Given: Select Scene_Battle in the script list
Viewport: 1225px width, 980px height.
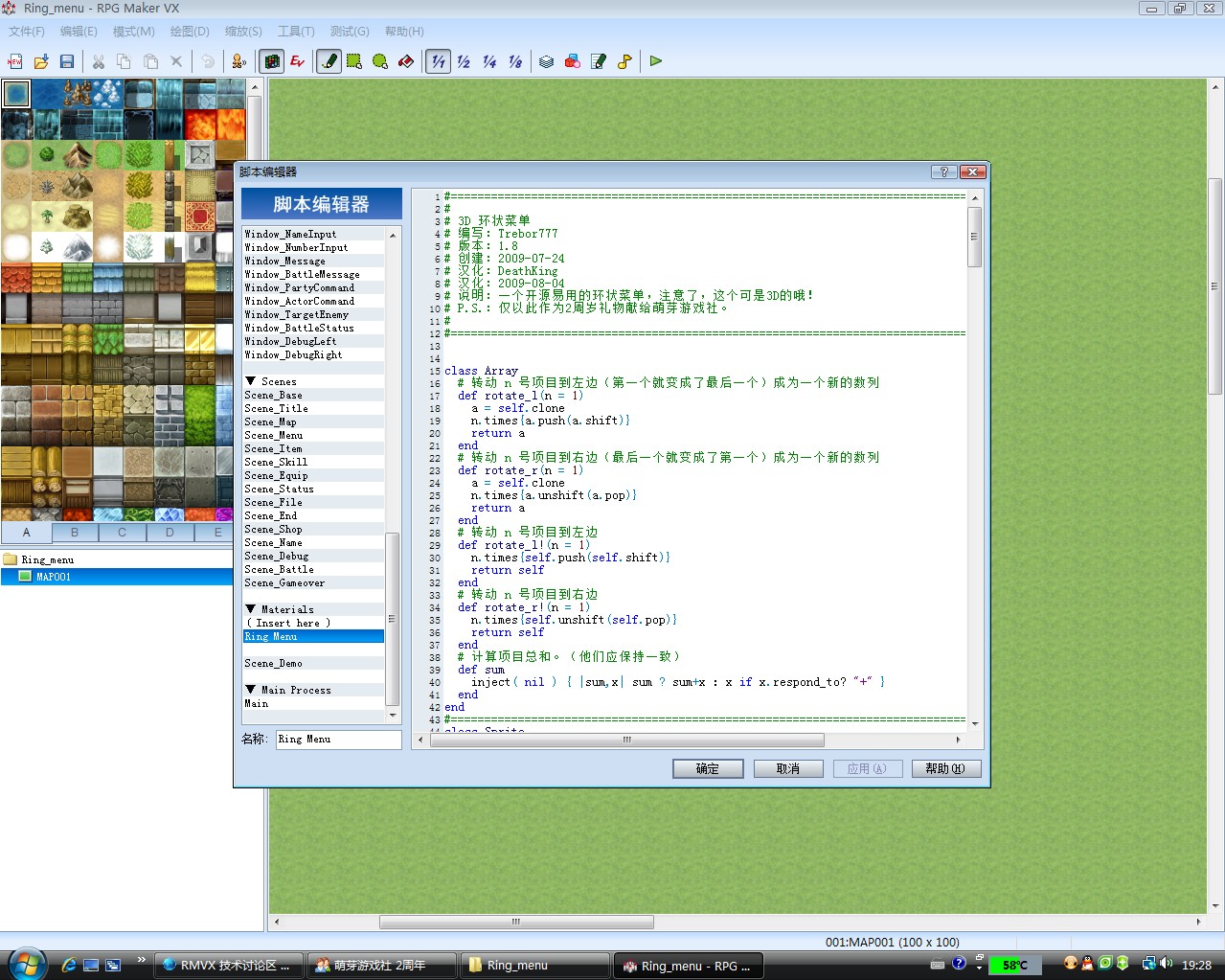Looking at the screenshot, I should click(313, 570).
